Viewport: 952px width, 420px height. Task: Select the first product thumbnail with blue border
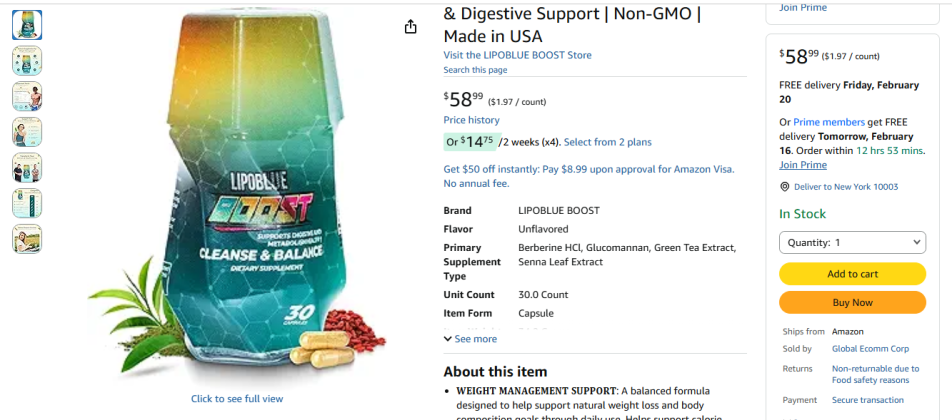27,25
